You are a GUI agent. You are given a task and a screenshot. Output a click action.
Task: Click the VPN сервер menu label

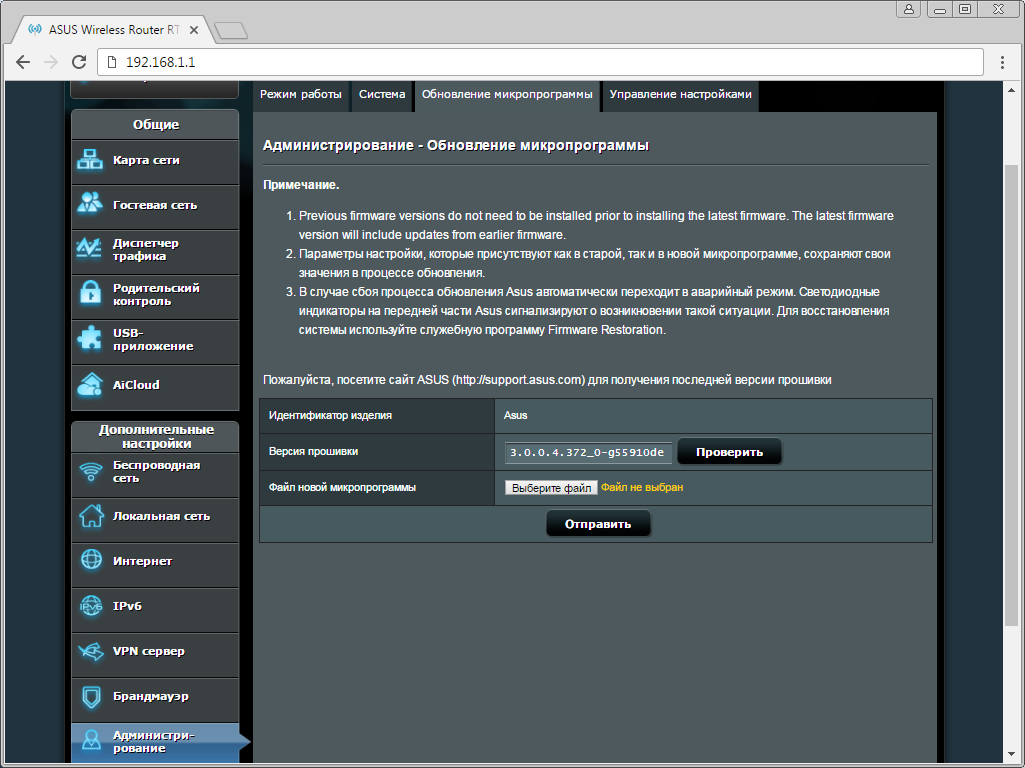tap(148, 651)
